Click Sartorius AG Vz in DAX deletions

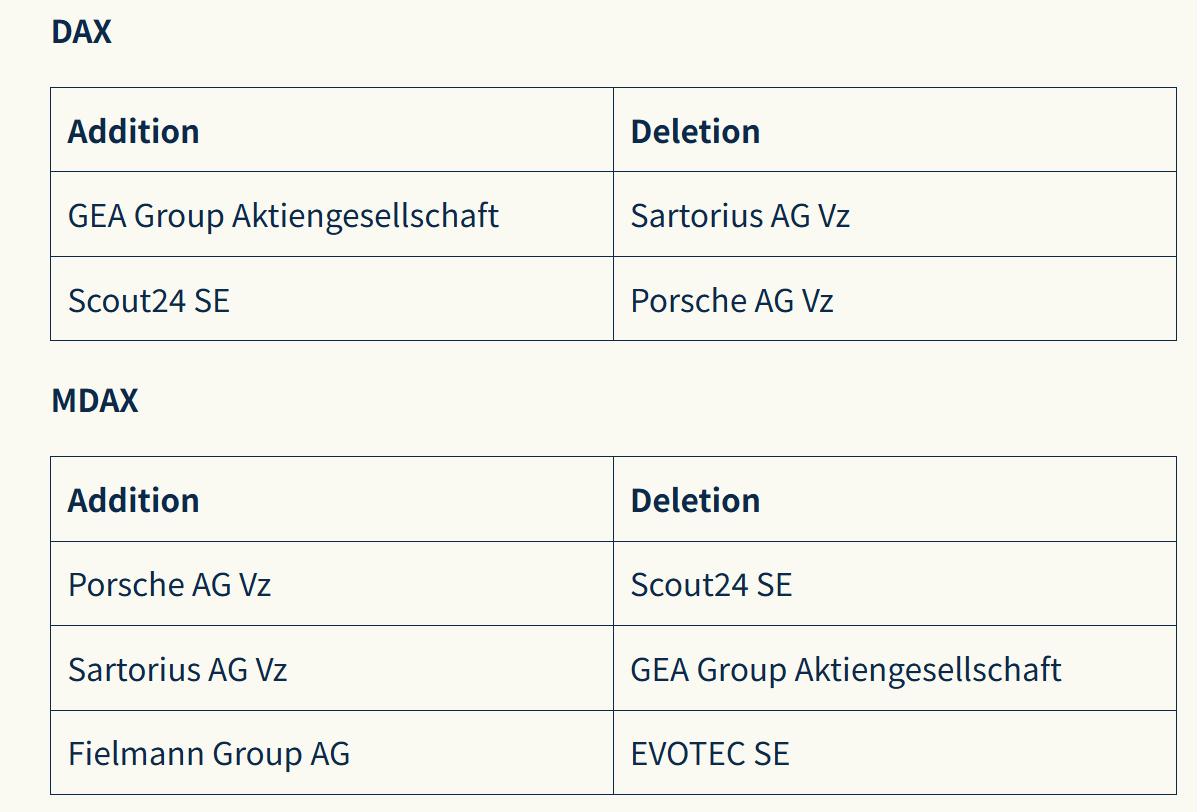click(x=740, y=215)
